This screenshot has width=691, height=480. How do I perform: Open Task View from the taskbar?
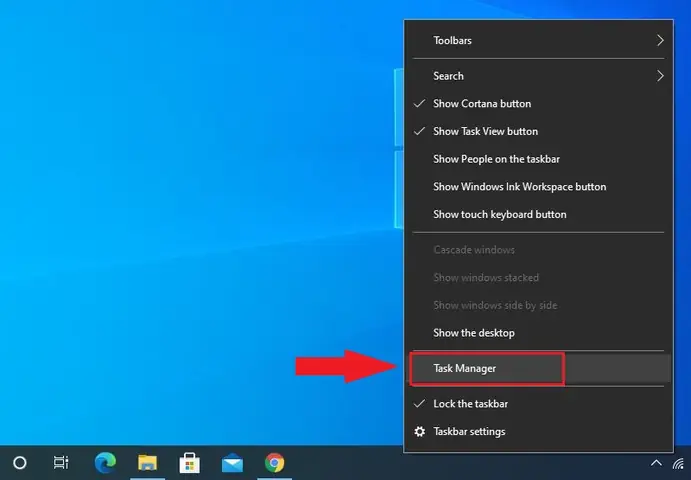[x=61, y=462]
